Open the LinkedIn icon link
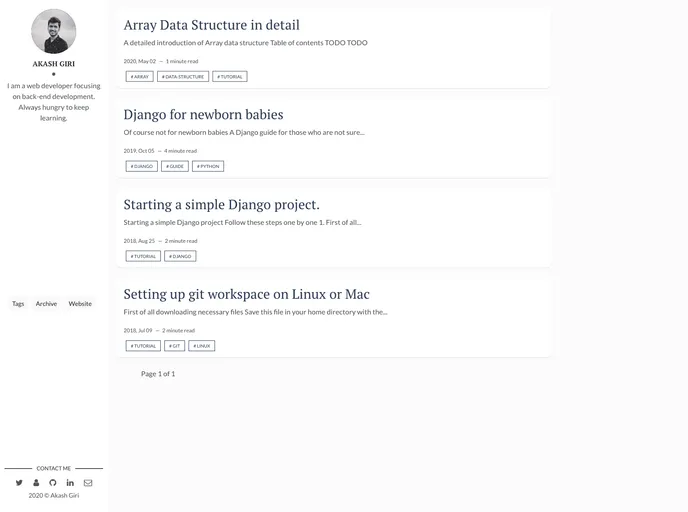This screenshot has width=688, height=512. (x=70, y=483)
